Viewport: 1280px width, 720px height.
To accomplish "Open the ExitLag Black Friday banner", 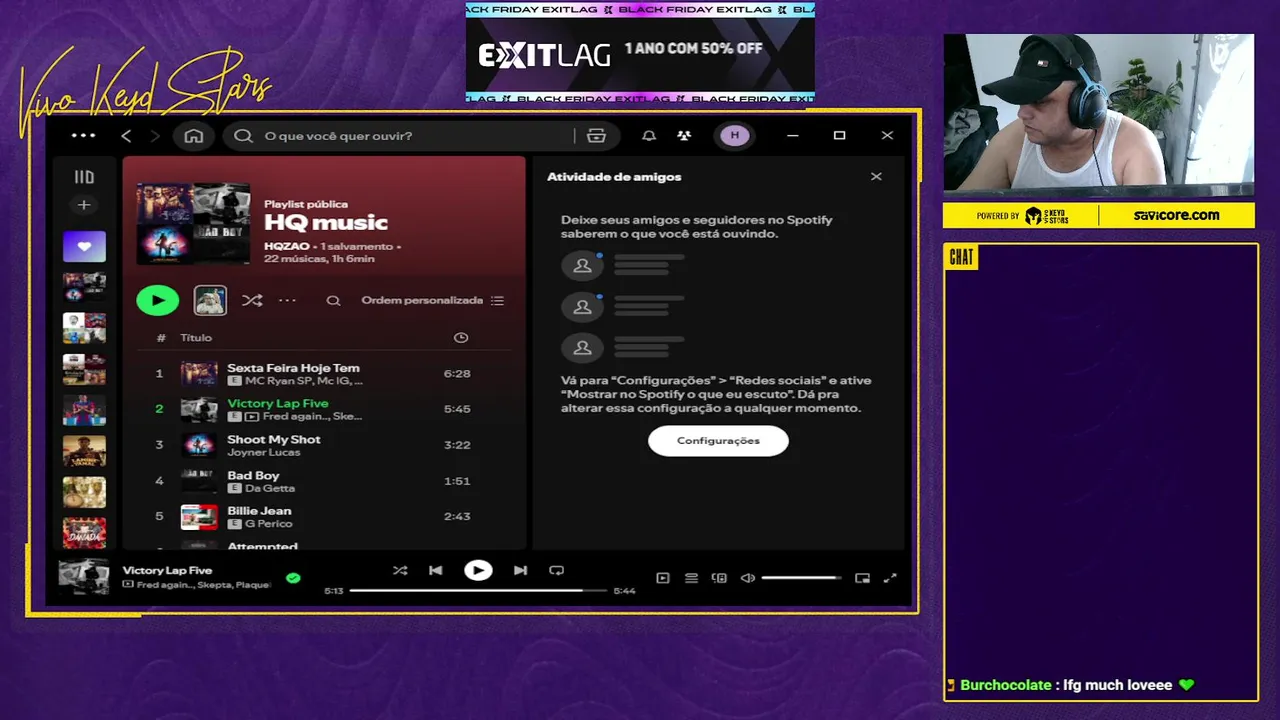I will click(640, 51).
